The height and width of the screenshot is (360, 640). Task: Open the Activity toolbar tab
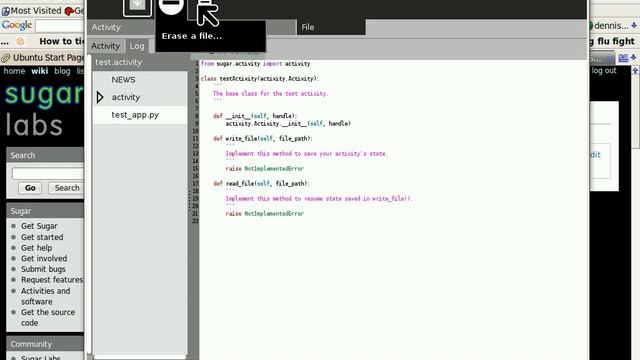coord(106,27)
